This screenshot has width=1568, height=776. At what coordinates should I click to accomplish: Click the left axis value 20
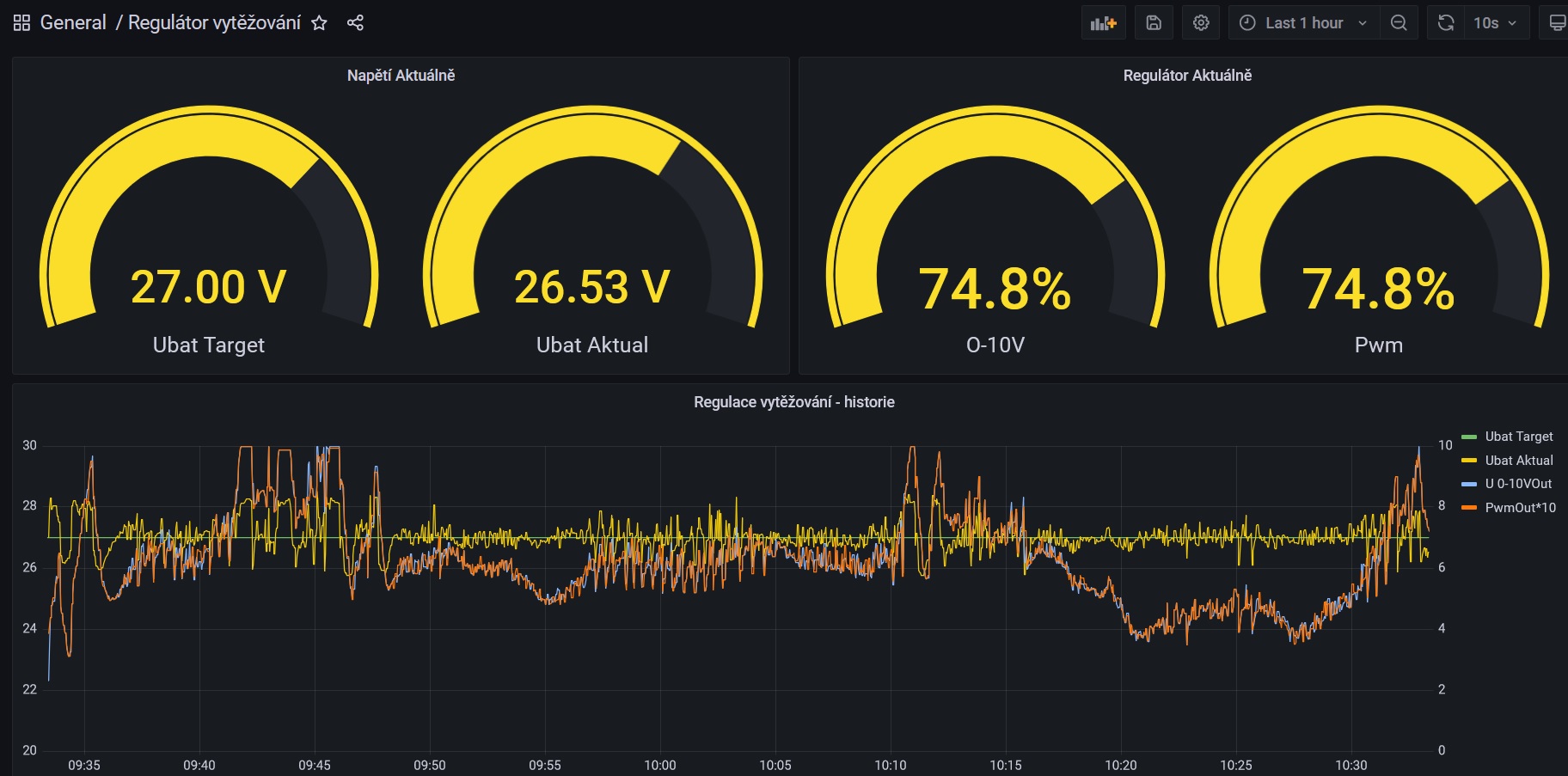coord(30,750)
